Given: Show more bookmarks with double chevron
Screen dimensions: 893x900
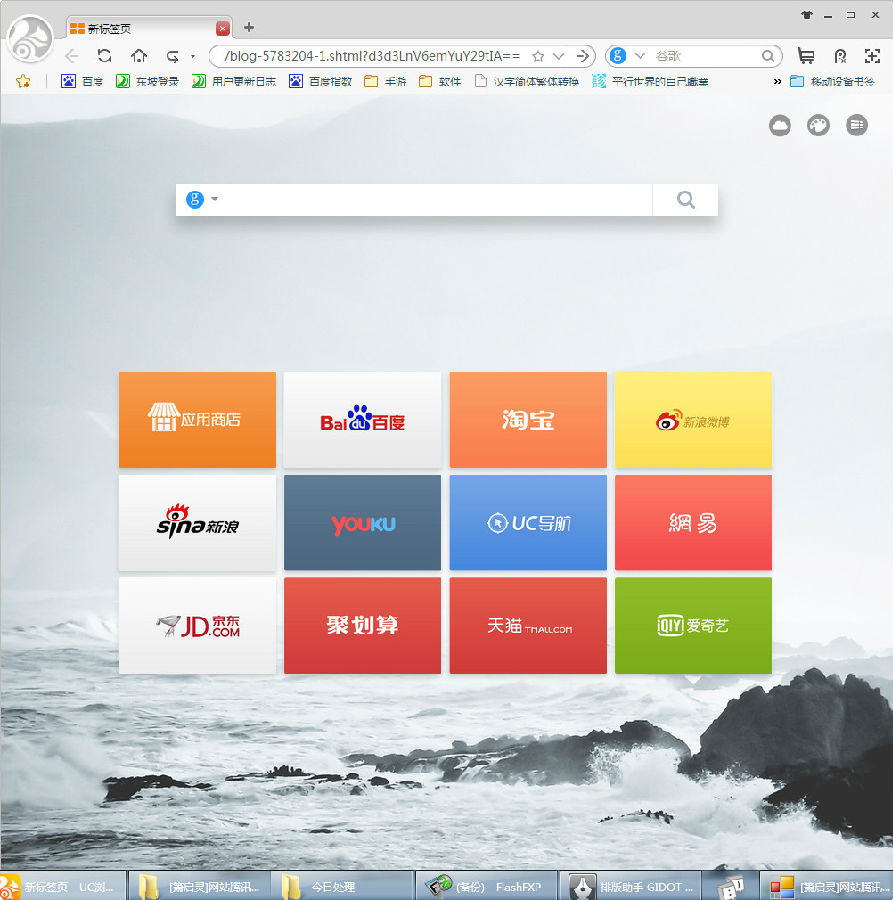Looking at the screenshot, I should [777, 82].
